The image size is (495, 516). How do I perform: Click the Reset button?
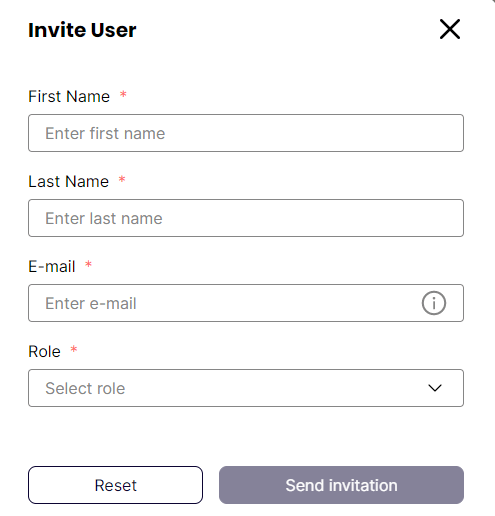pyautogui.click(x=115, y=485)
